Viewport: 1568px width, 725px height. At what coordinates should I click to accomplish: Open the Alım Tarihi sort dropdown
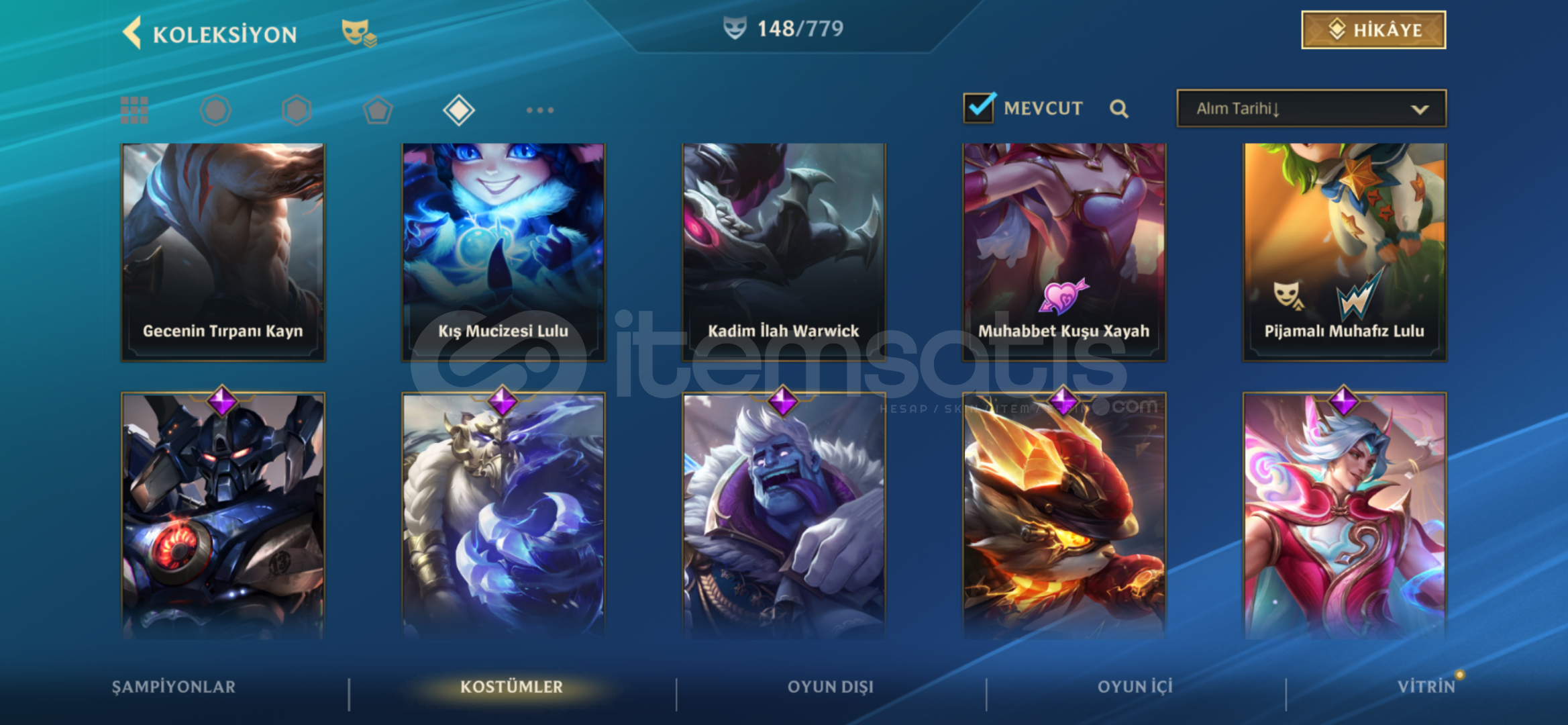pos(1311,109)
